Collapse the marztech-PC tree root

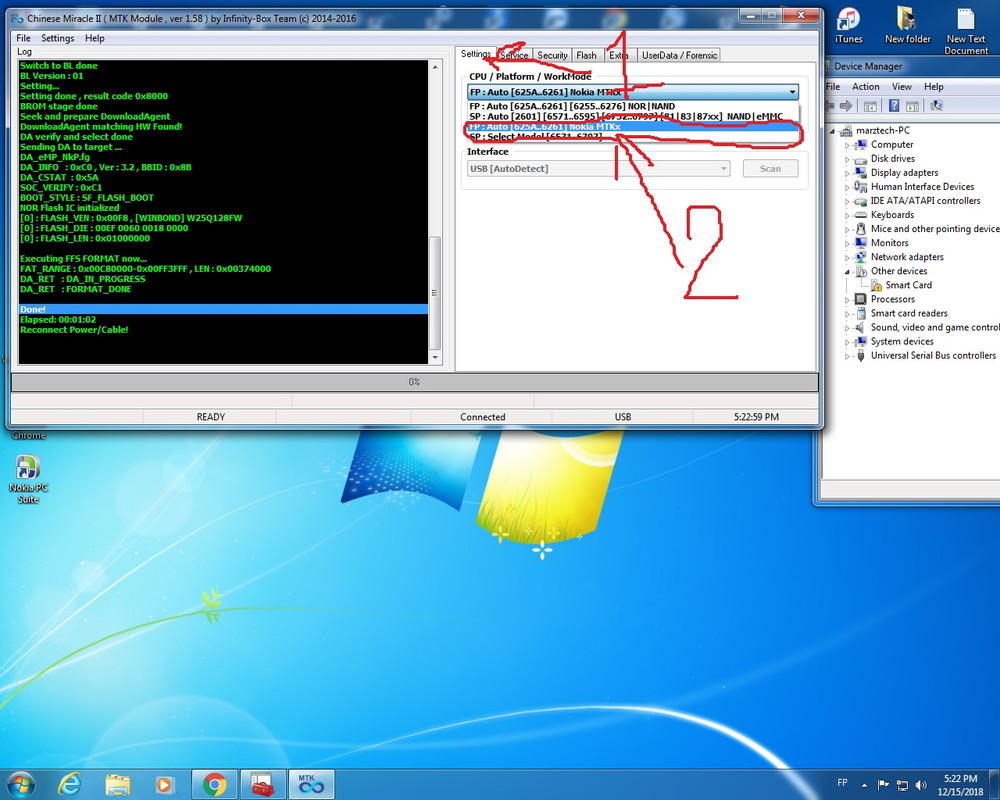(x=832, y=131)
